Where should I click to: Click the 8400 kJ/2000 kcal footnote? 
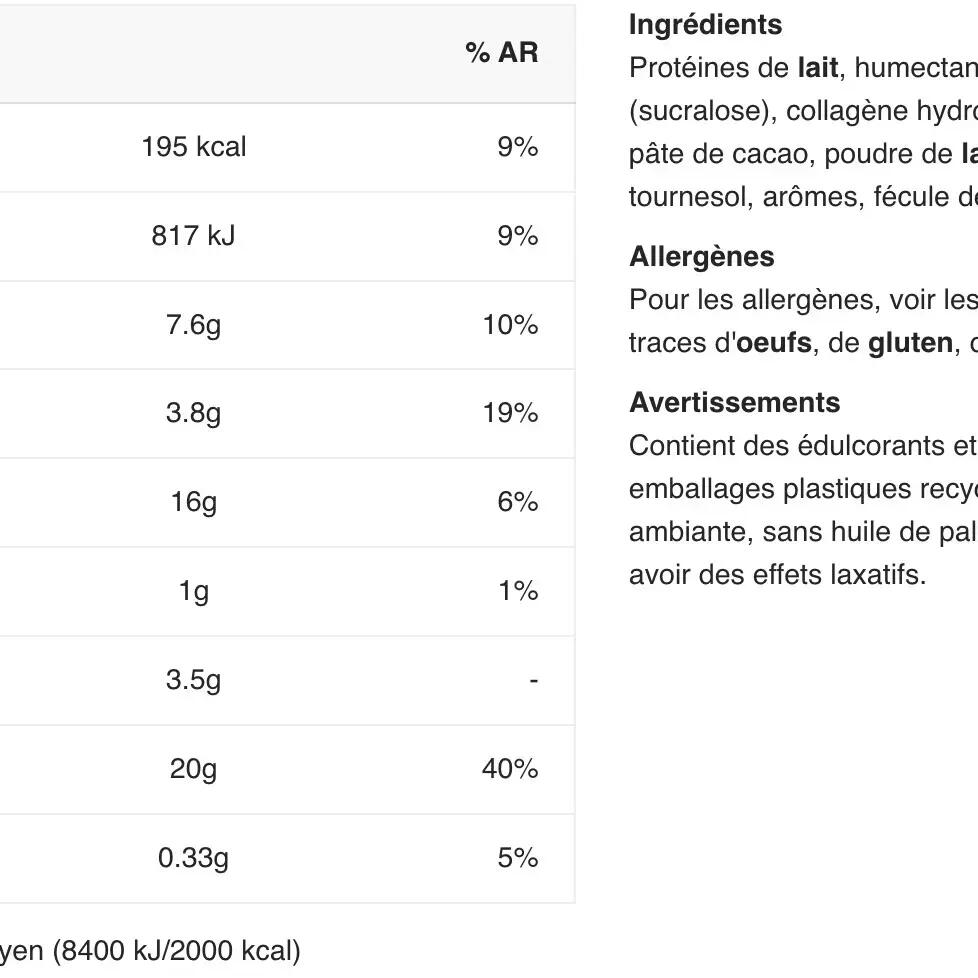(x=178, y=950)
